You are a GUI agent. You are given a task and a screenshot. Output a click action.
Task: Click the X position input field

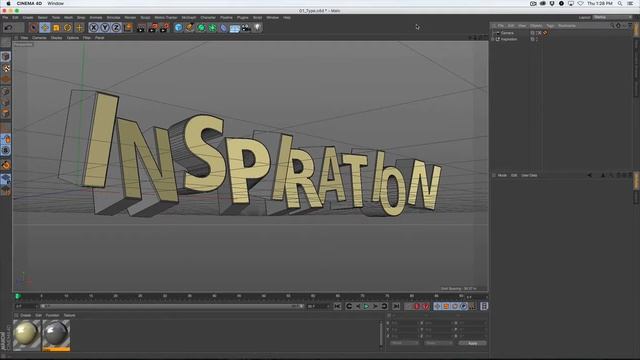point(405,323)
